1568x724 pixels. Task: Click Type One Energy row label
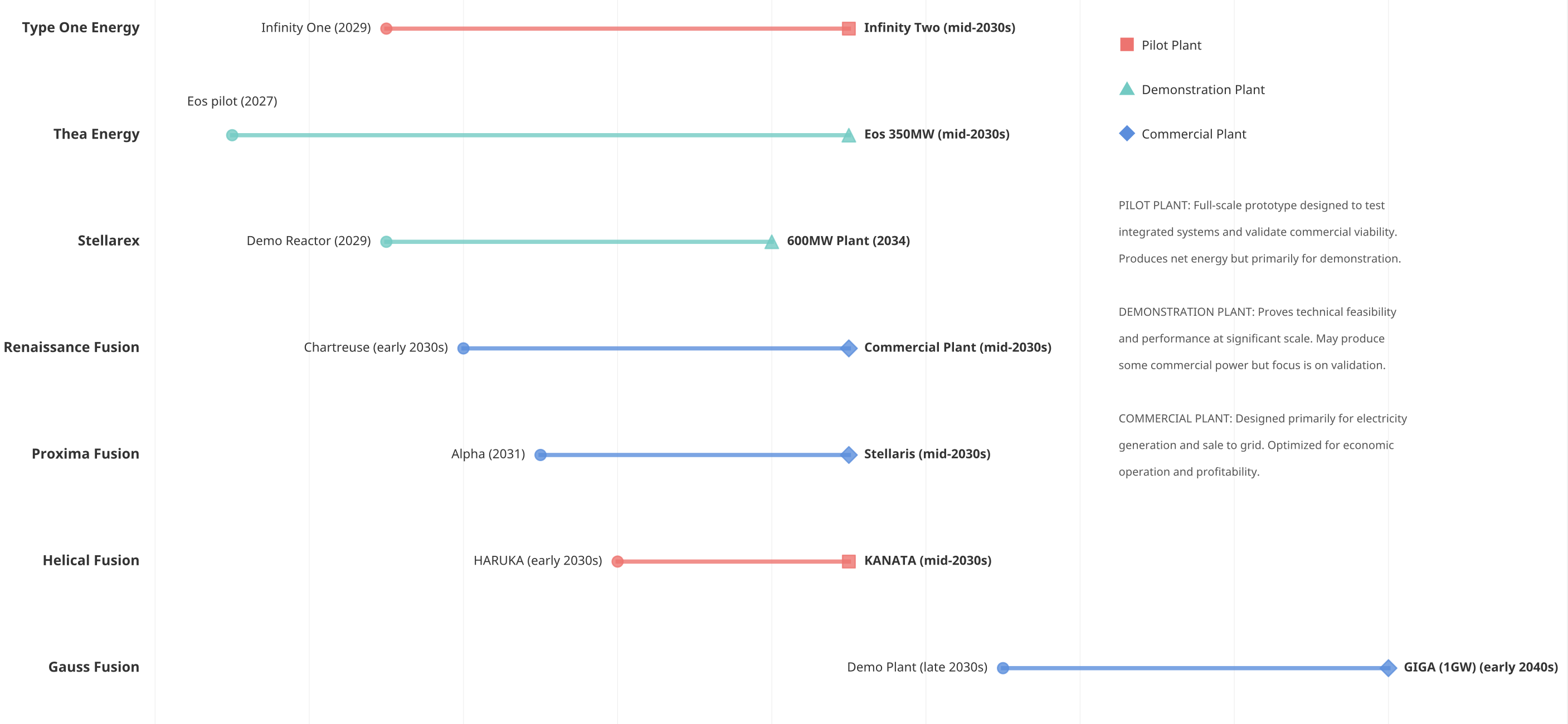[x=80, y=27]
